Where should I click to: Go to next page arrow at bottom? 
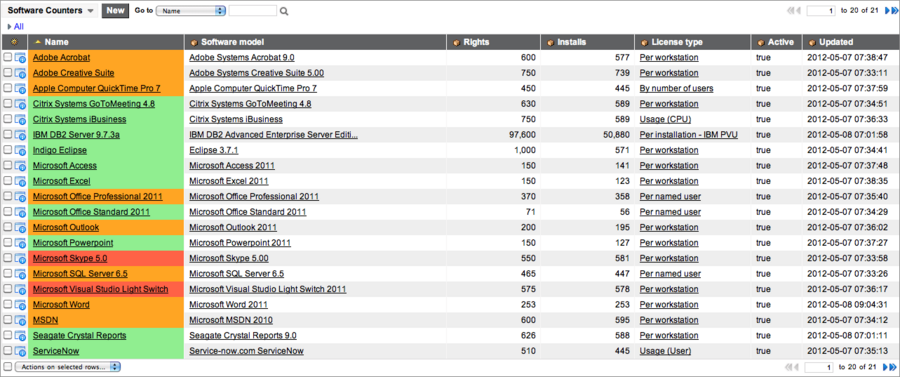[885, 367]
